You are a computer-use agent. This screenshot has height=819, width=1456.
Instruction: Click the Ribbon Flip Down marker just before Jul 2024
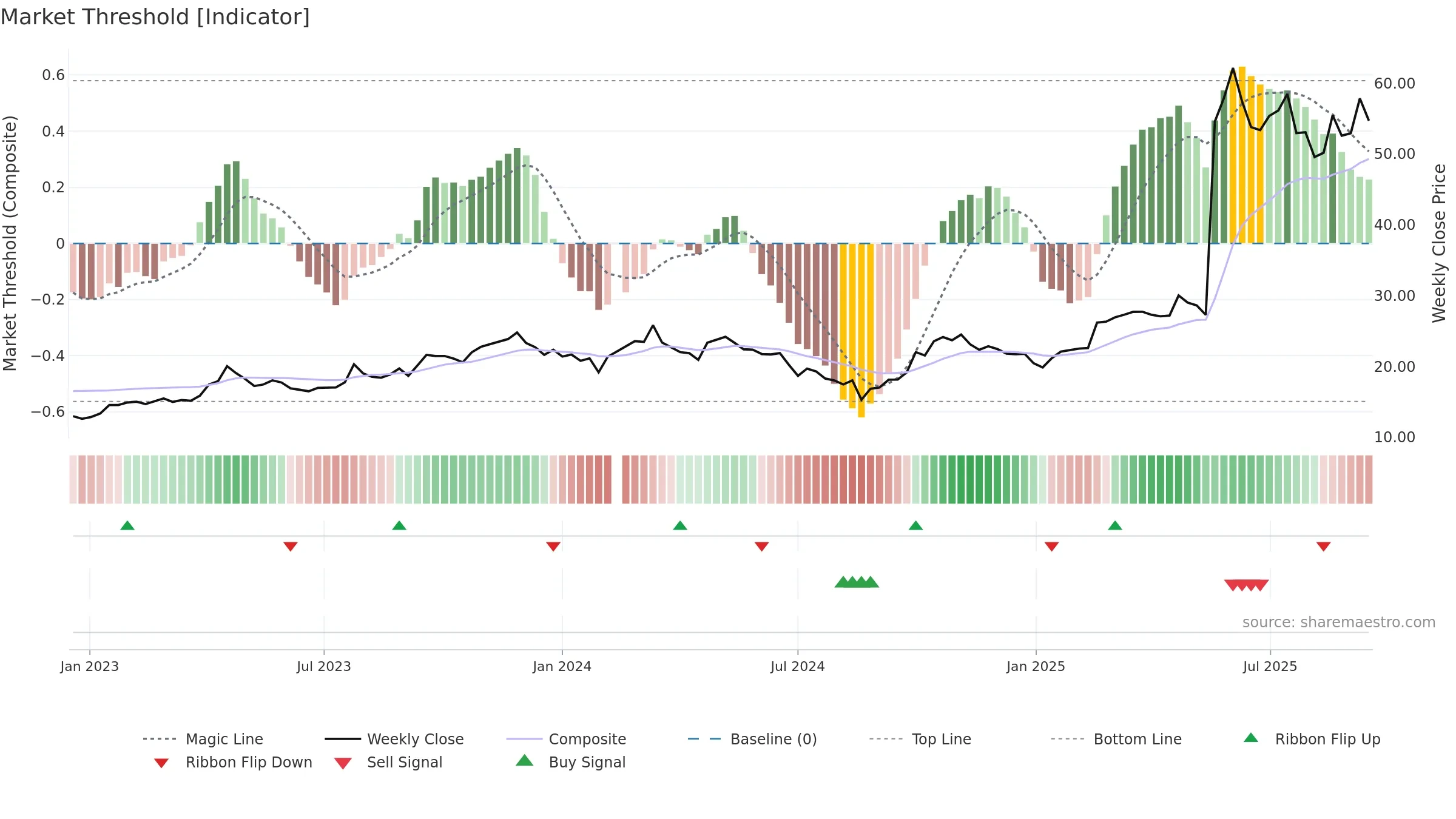(762, 547)
